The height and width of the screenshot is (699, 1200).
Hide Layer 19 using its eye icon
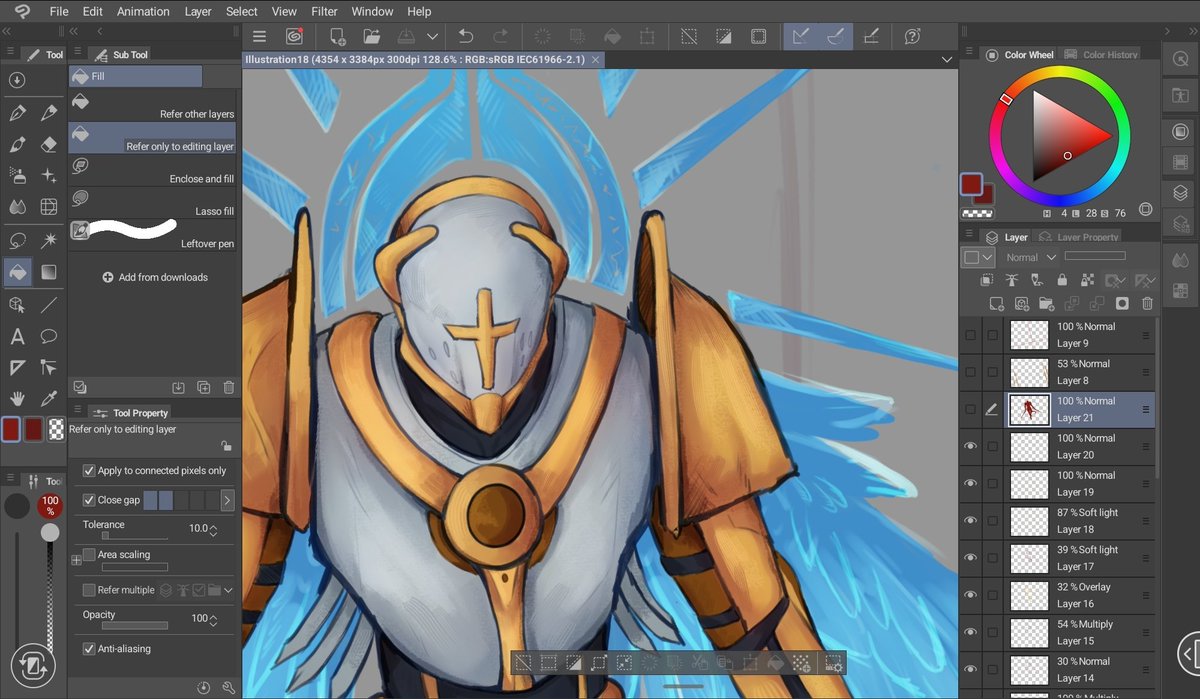(x=970, y=483)
